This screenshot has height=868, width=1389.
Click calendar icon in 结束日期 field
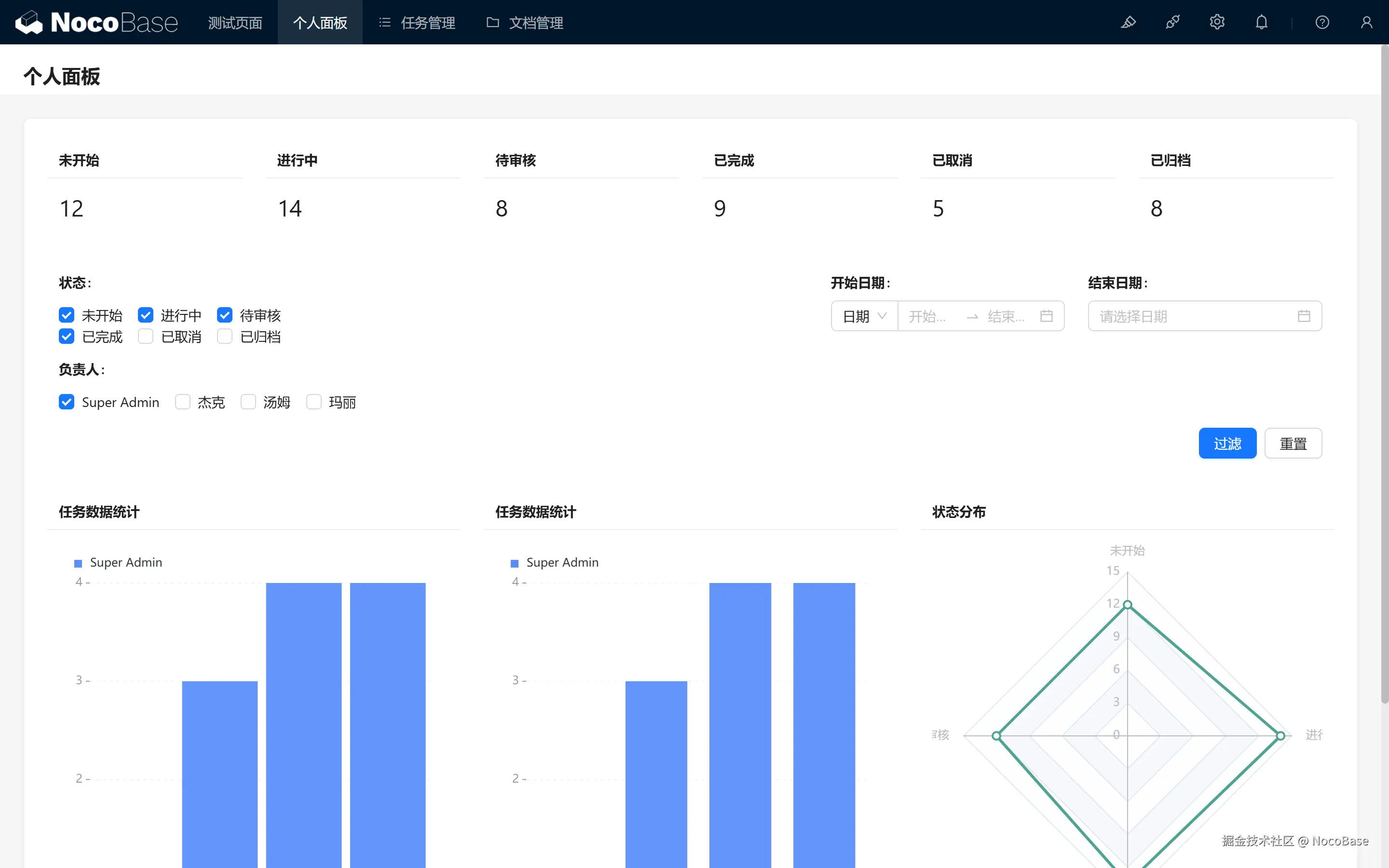point(1304,316)
